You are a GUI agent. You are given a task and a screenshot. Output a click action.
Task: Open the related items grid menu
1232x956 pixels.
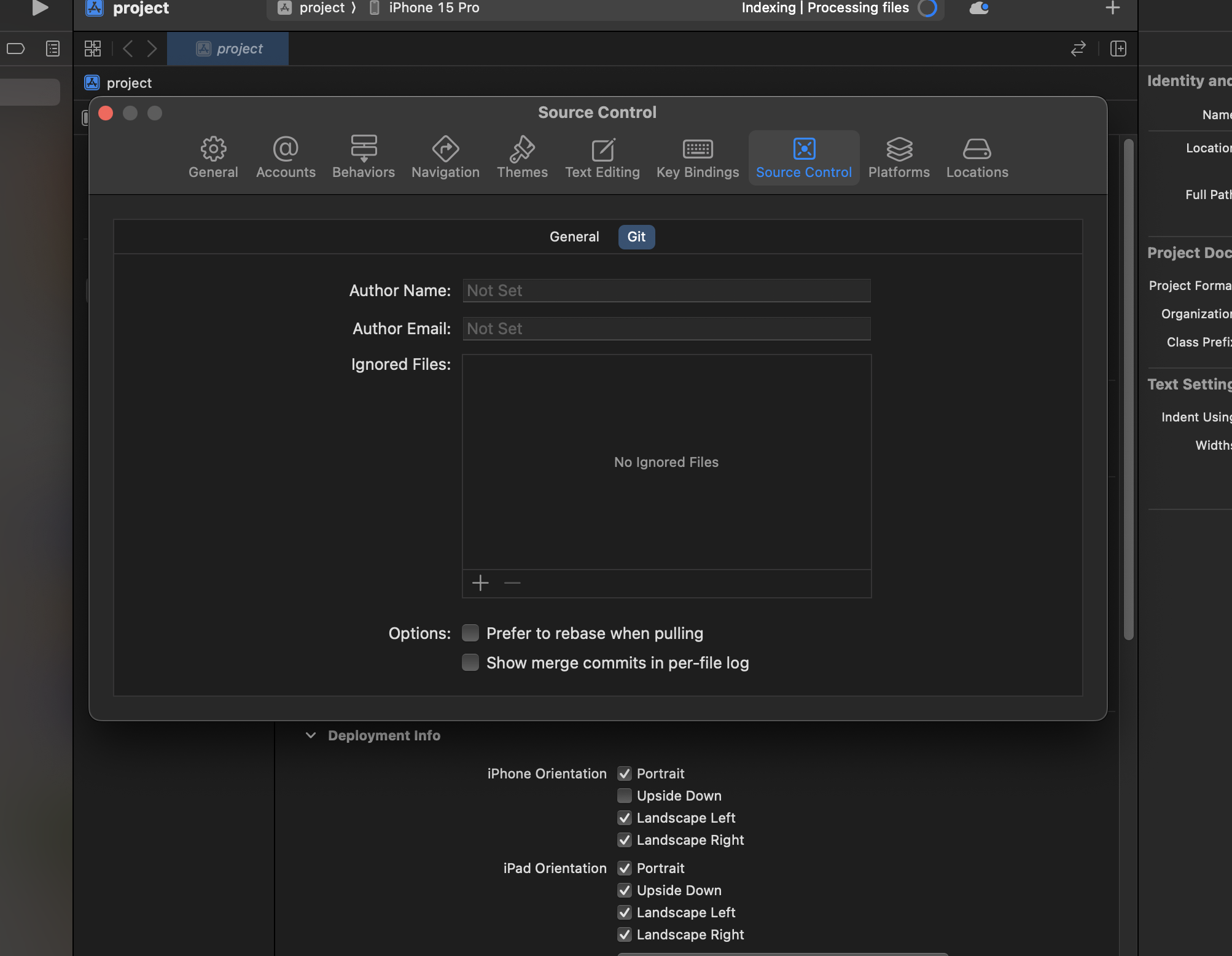click(x=93, y=49)
